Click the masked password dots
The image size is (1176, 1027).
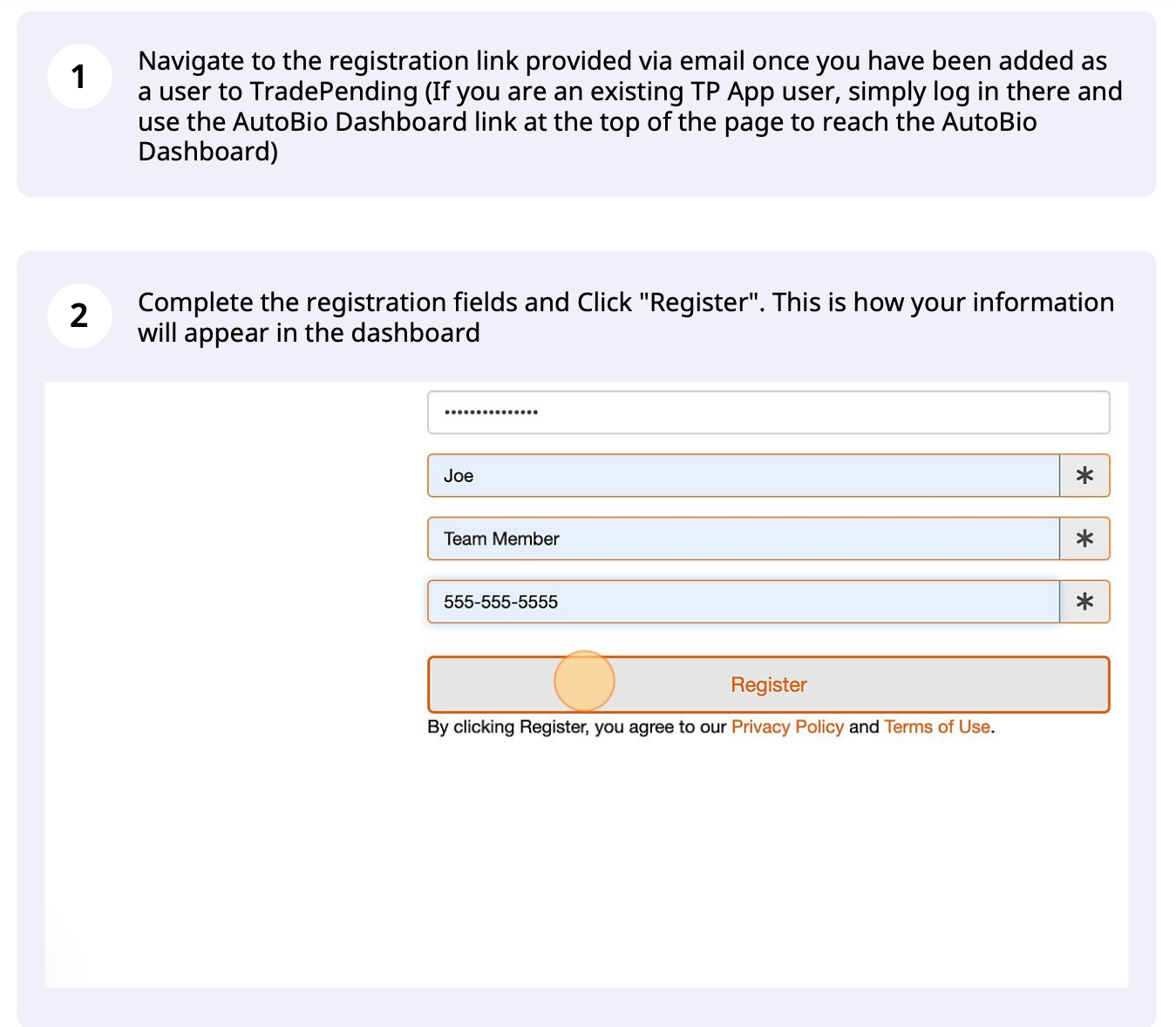click(491, 411)
